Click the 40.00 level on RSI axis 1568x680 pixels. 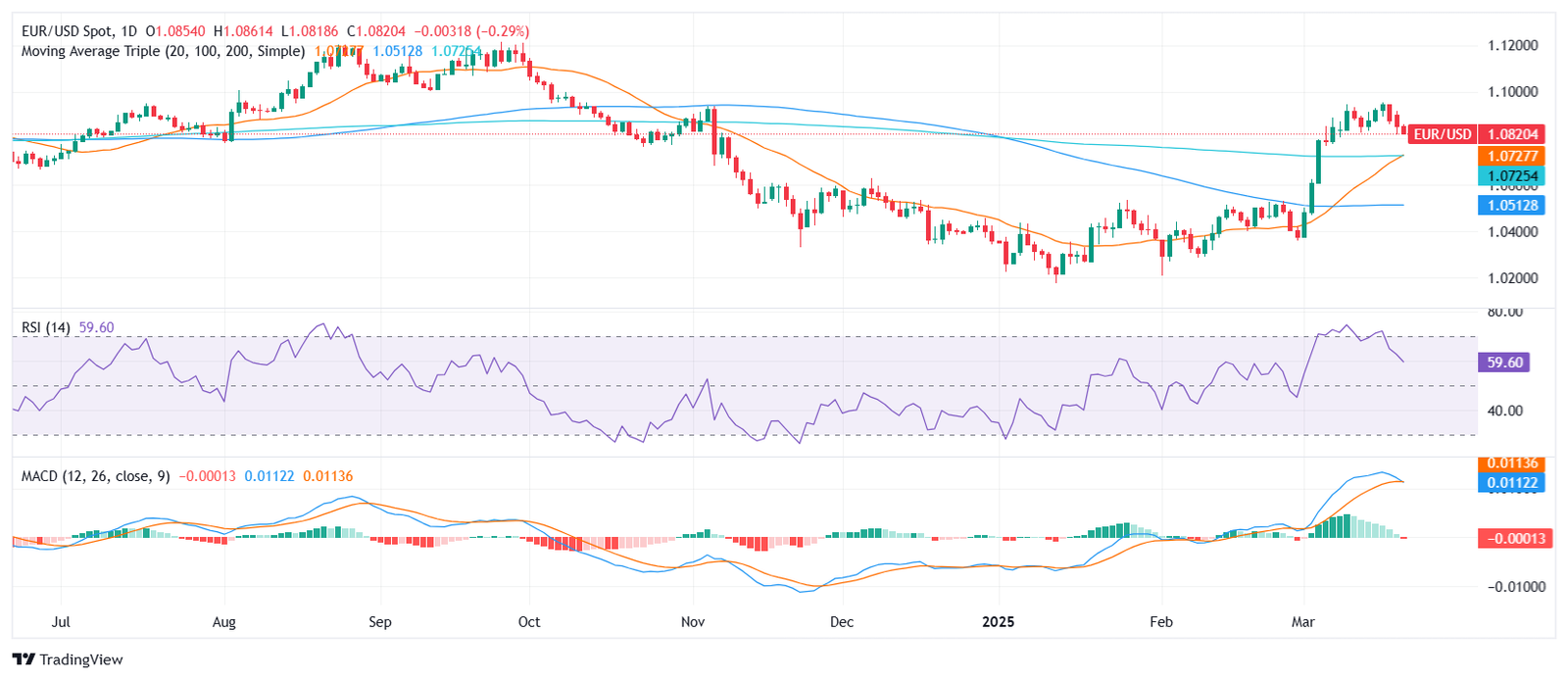(1504, 411)
